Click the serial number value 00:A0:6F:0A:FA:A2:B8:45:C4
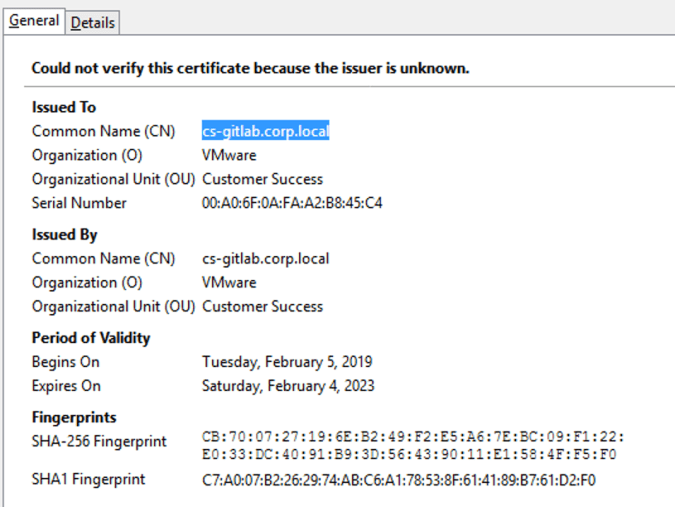 pyautogui.click(x=292, y=203)
